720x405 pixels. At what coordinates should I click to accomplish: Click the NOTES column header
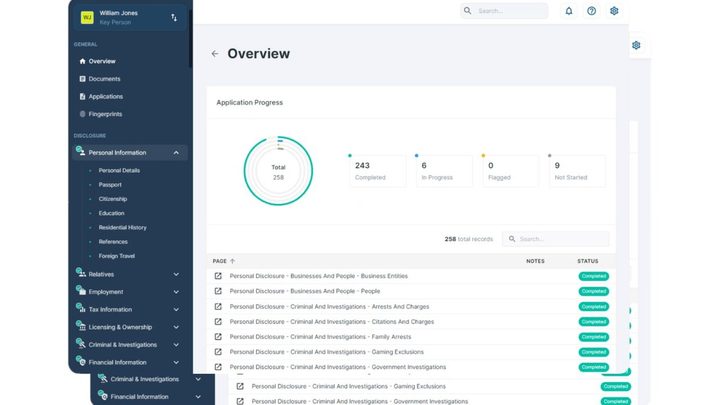pos(535,261)
